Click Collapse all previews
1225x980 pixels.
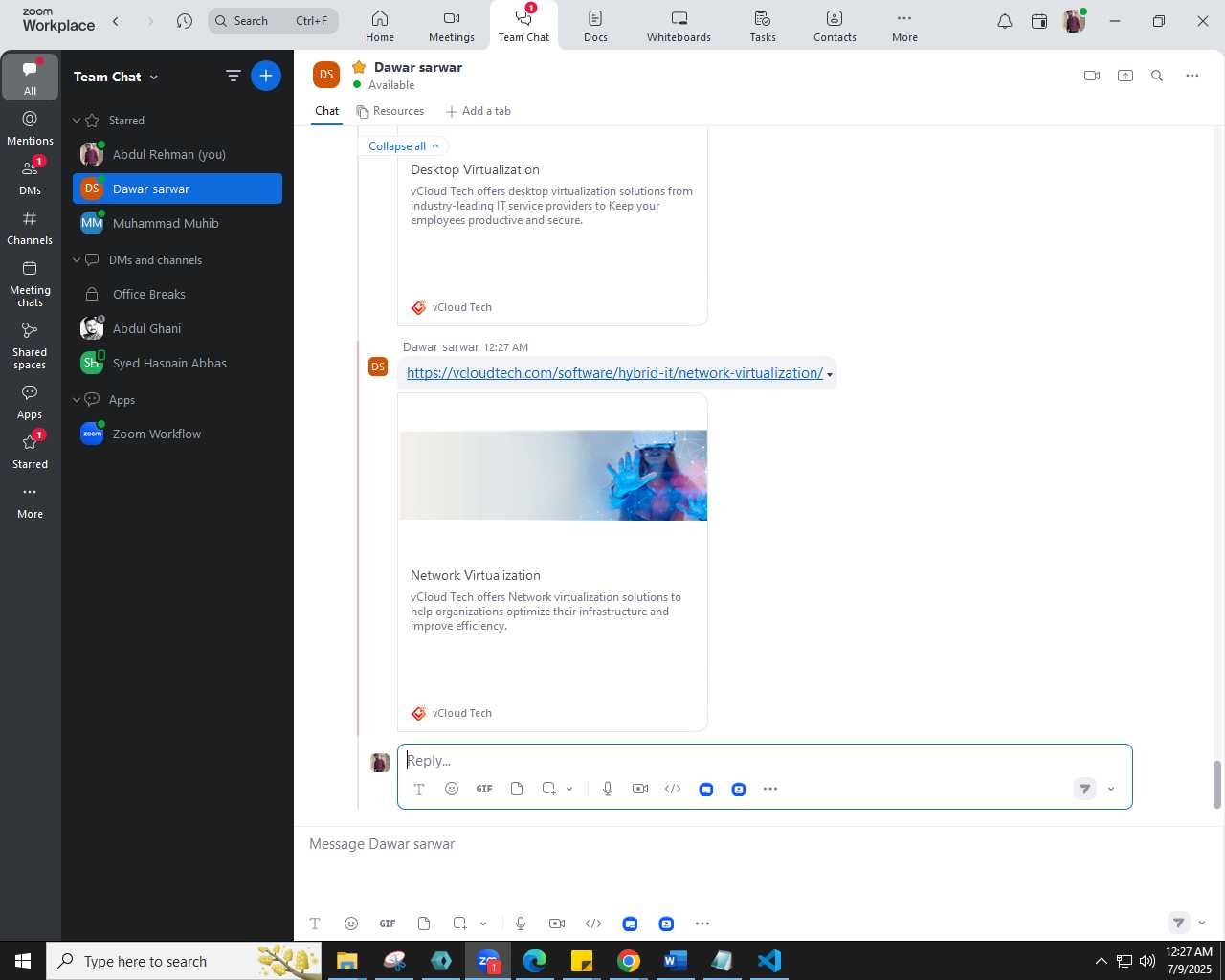404,146
